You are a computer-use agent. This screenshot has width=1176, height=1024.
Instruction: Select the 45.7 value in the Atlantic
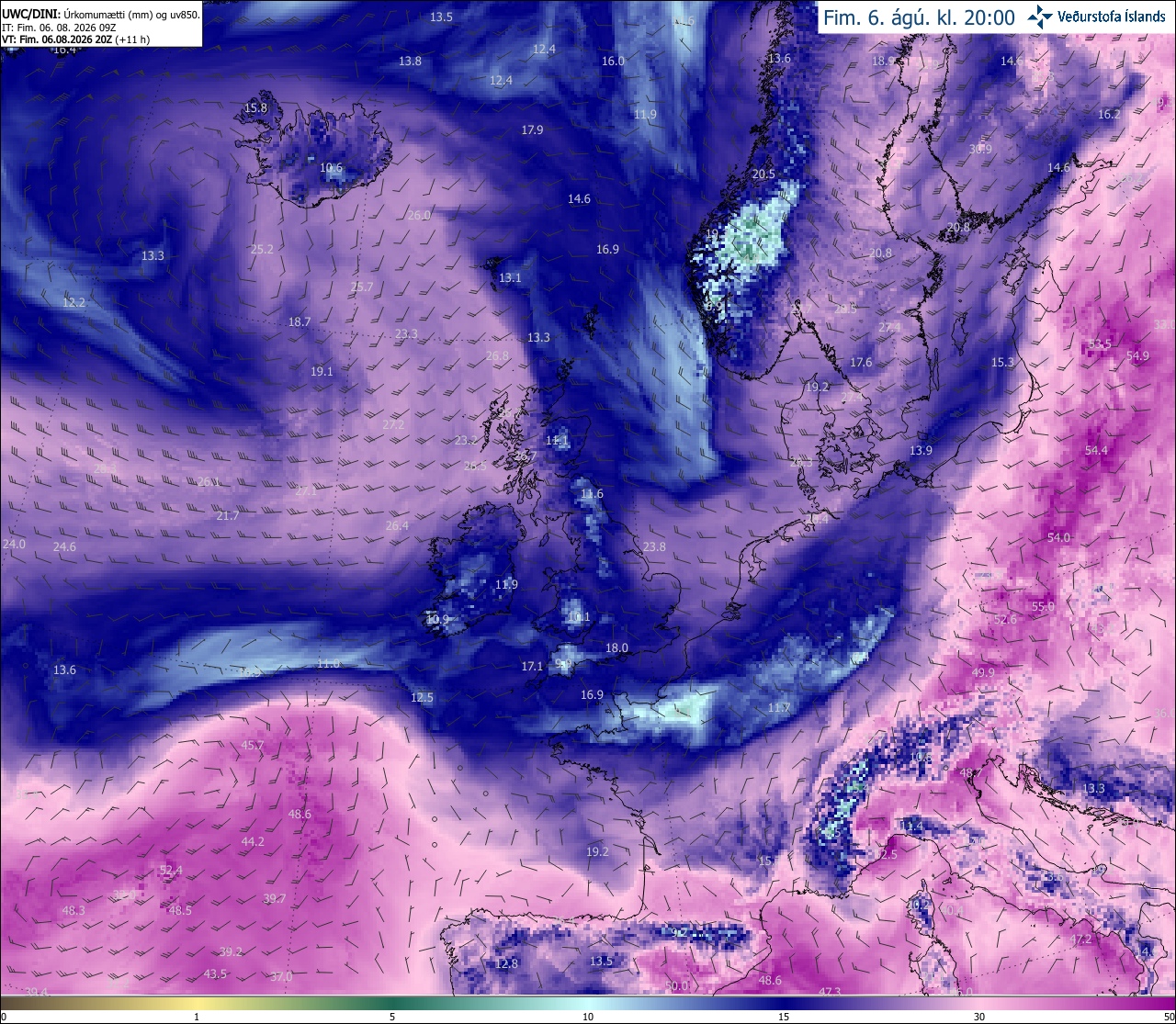[253, 745]
